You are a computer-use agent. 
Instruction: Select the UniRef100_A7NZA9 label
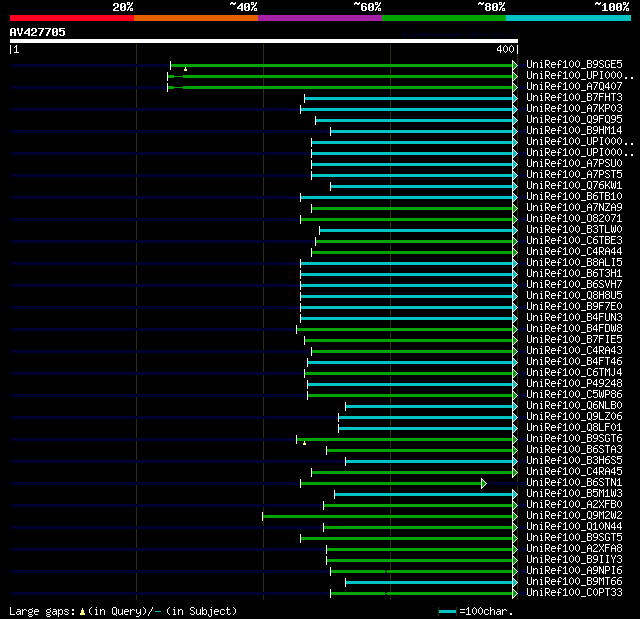click(574, 208)
